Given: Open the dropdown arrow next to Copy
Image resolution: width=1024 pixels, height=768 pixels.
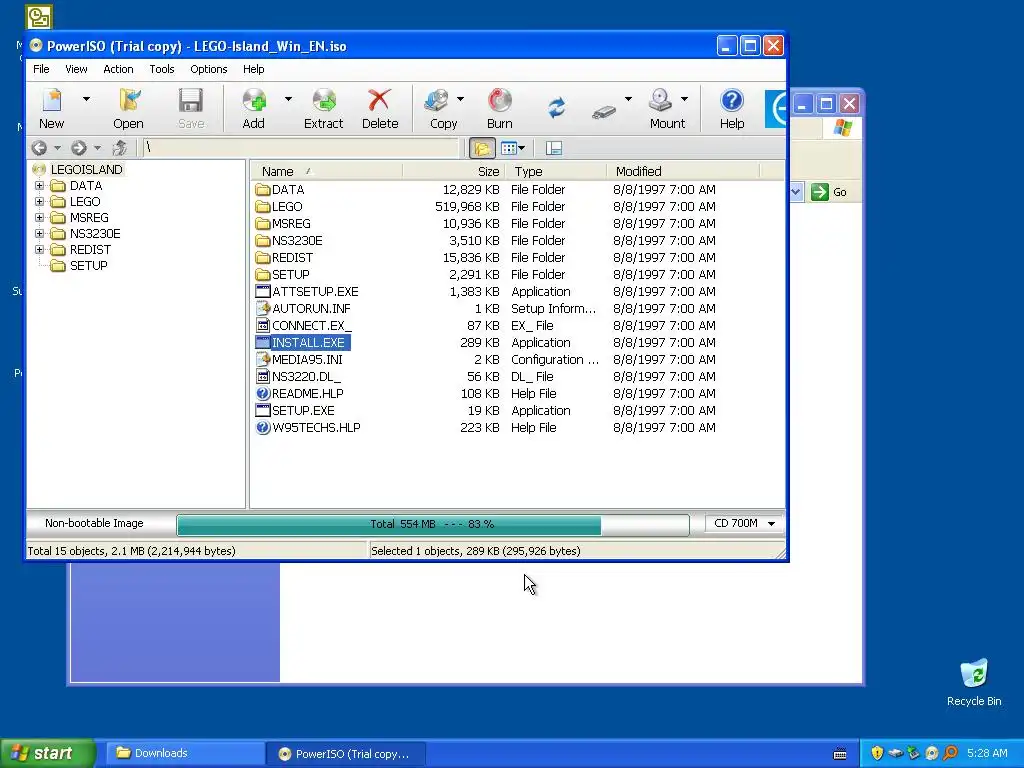Looking at the screenshot, I should (460, 99).
